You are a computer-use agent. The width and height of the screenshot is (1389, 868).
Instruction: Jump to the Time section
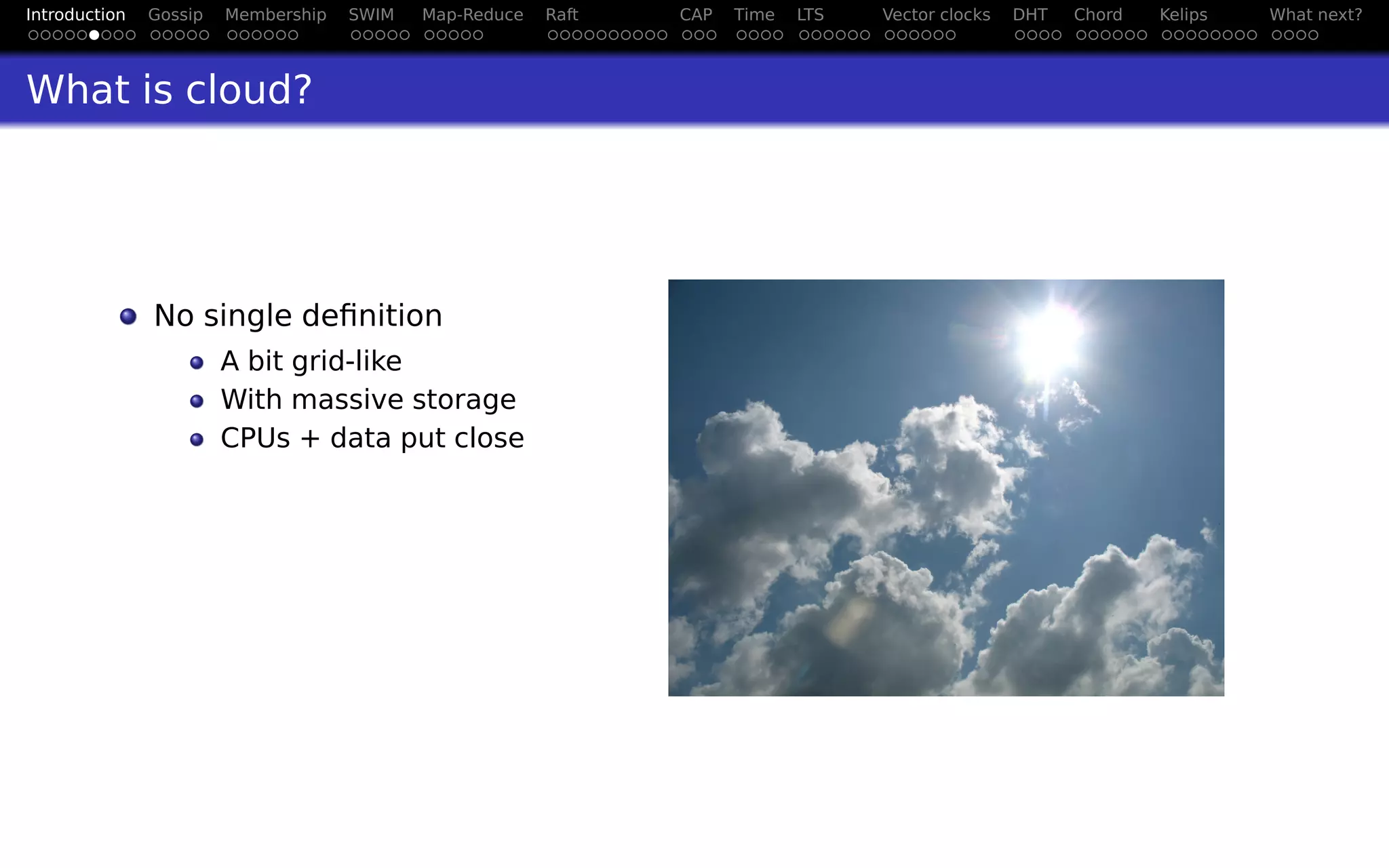pyautogui.click(x=754, y=15)
